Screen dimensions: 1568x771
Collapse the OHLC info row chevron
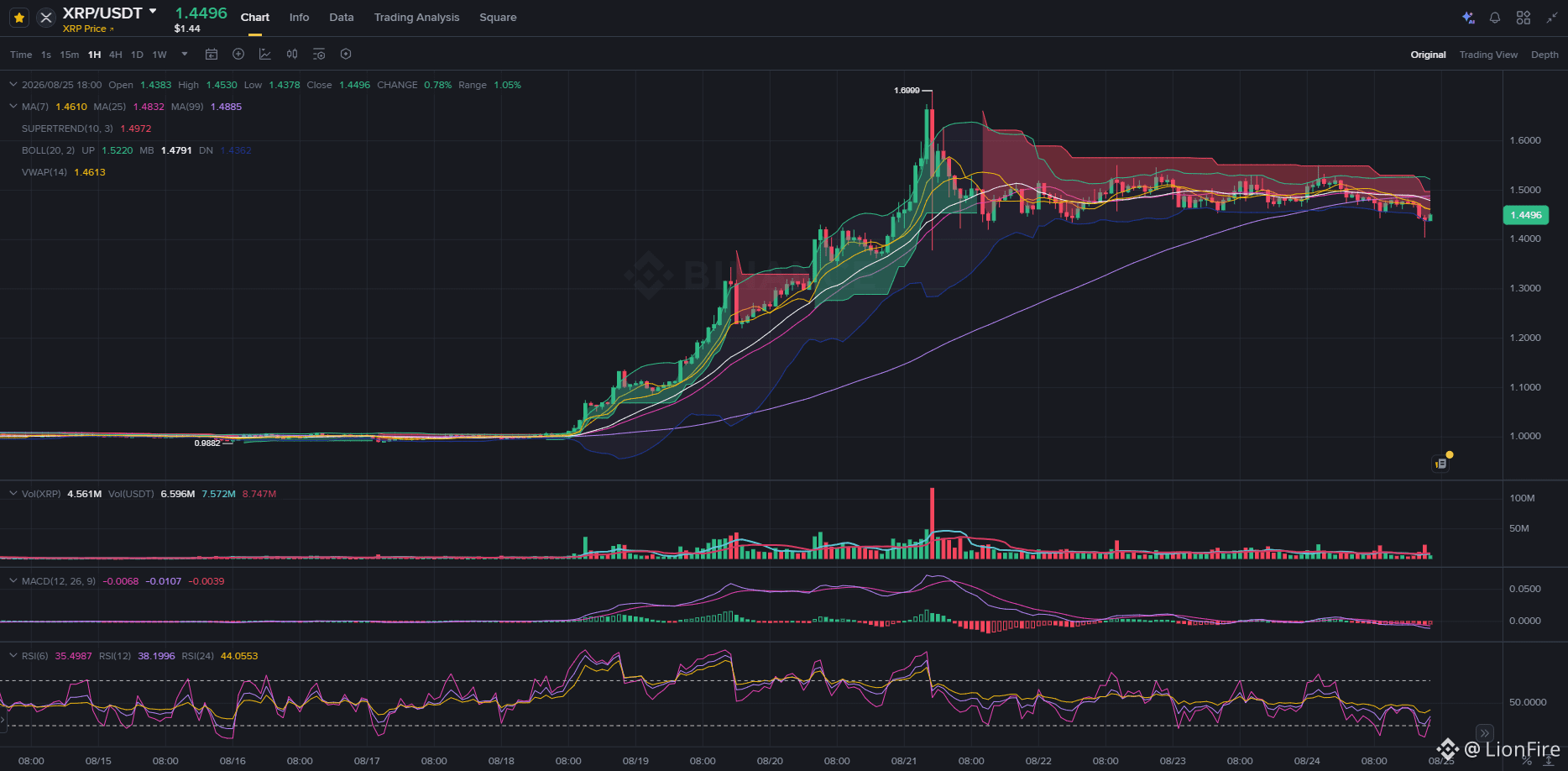pyautogui.click(x=13, y=85)
